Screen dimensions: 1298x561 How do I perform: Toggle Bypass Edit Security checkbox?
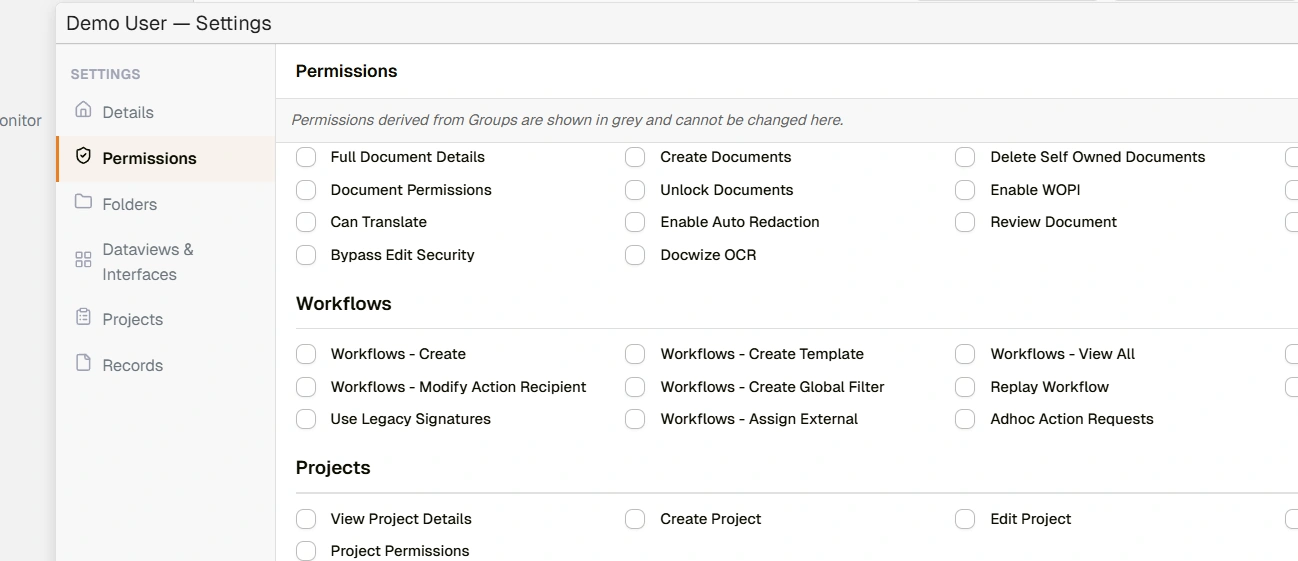[306, 255]
